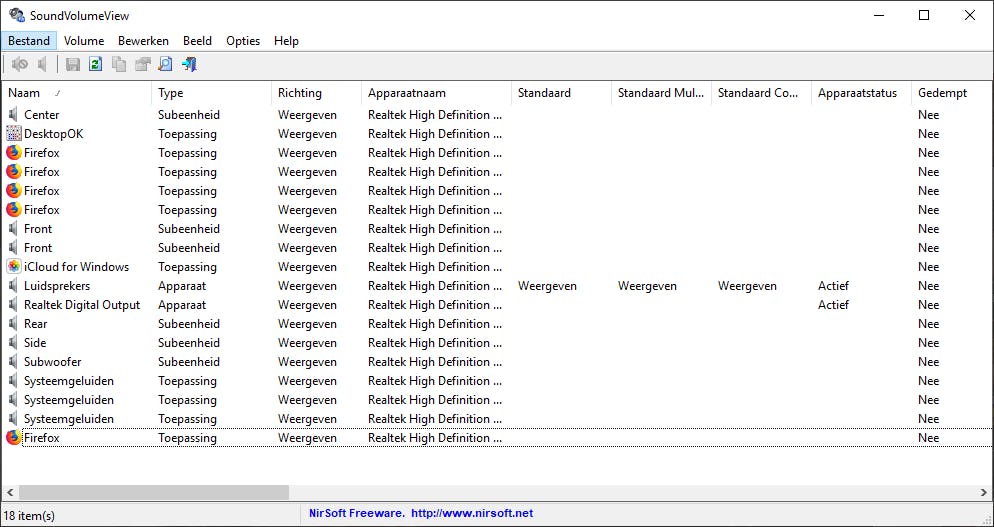Click Toepassing type in the DesktopOK row

coord(188,134)
